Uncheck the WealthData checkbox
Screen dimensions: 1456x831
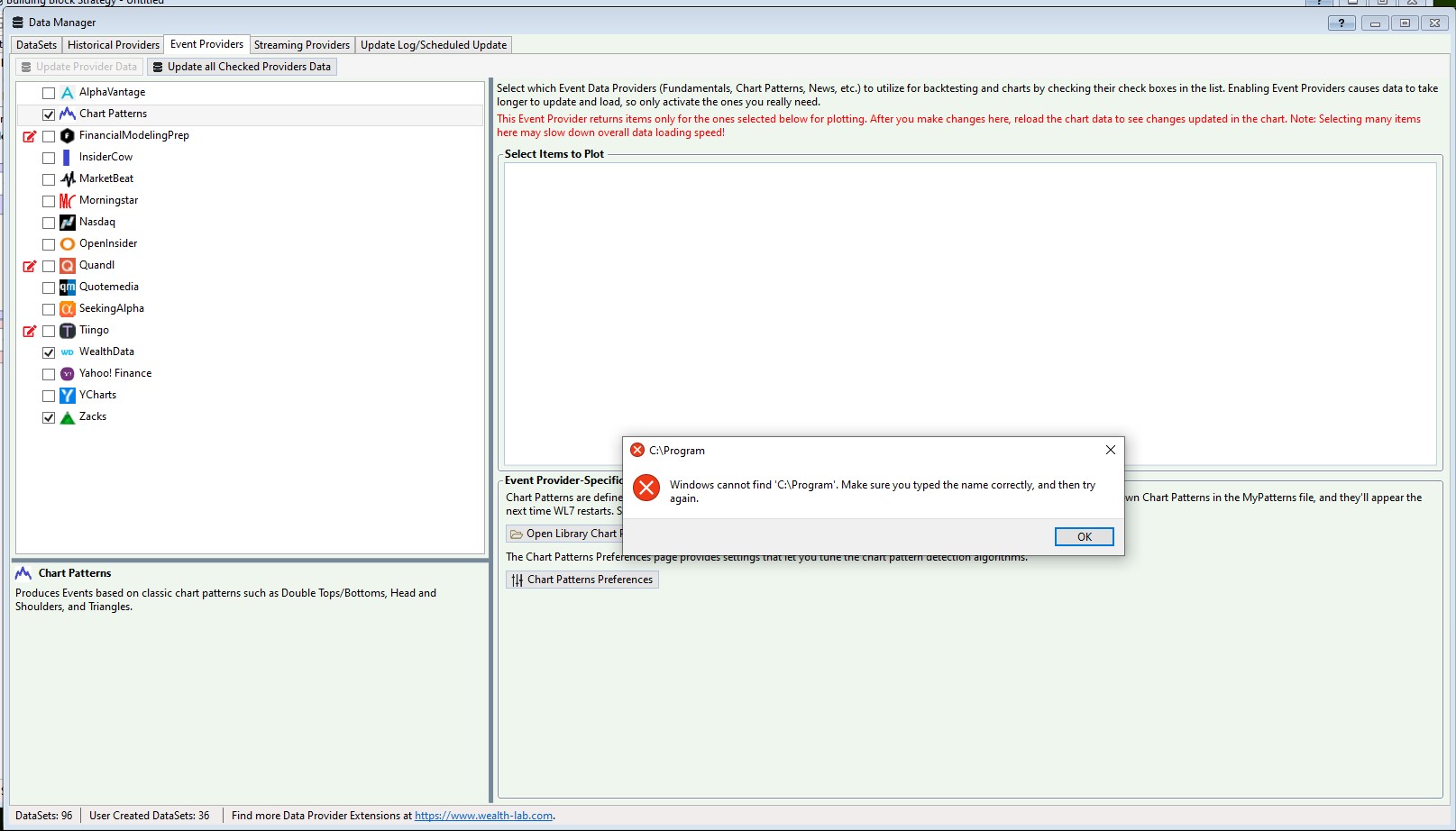[49, 352]
